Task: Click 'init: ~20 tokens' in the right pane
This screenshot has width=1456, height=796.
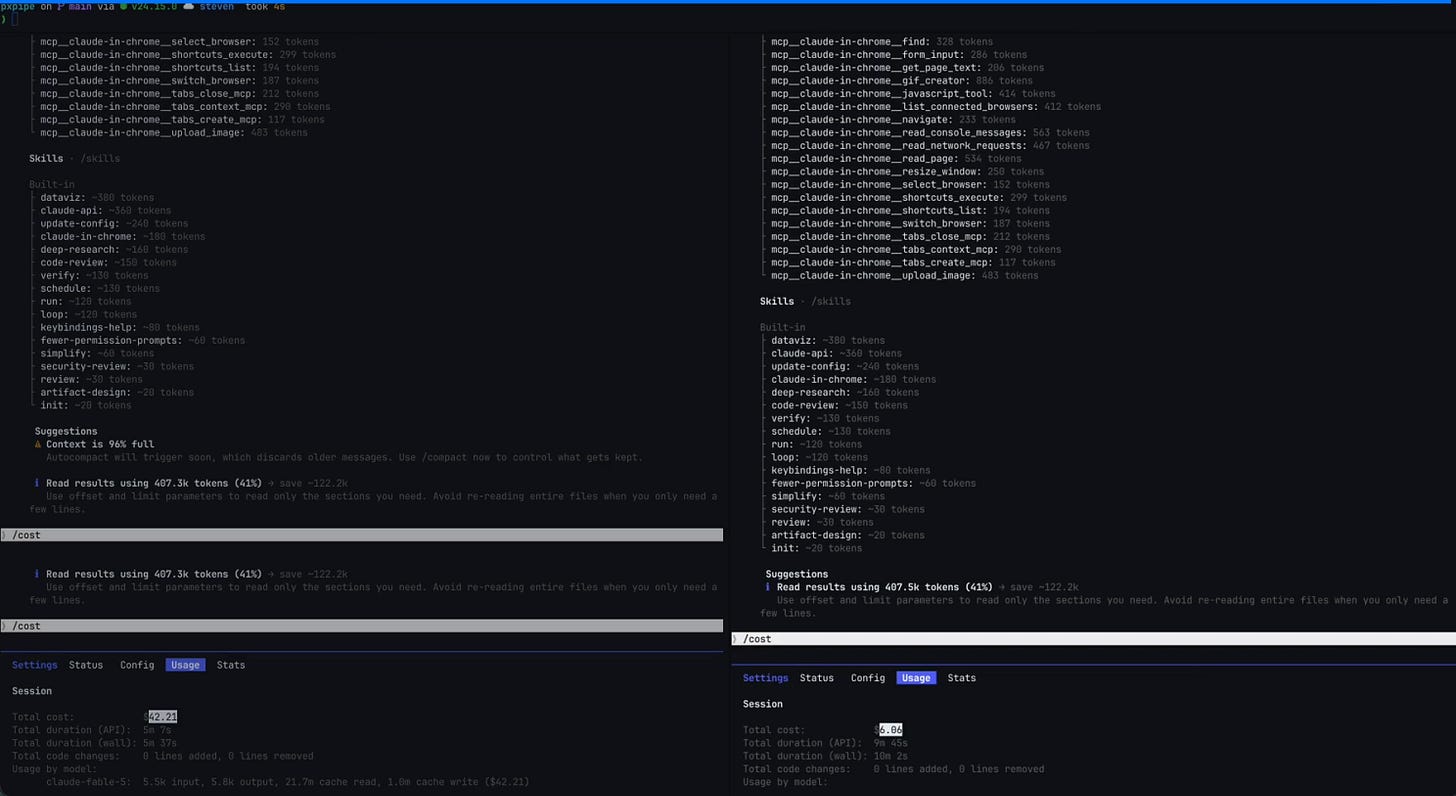Action: click(x=816, y=549)
